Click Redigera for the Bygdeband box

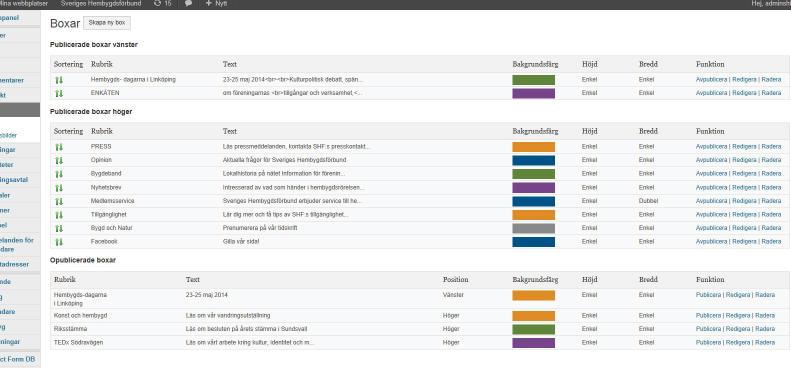pyautogui.click(x=744, y=174)
